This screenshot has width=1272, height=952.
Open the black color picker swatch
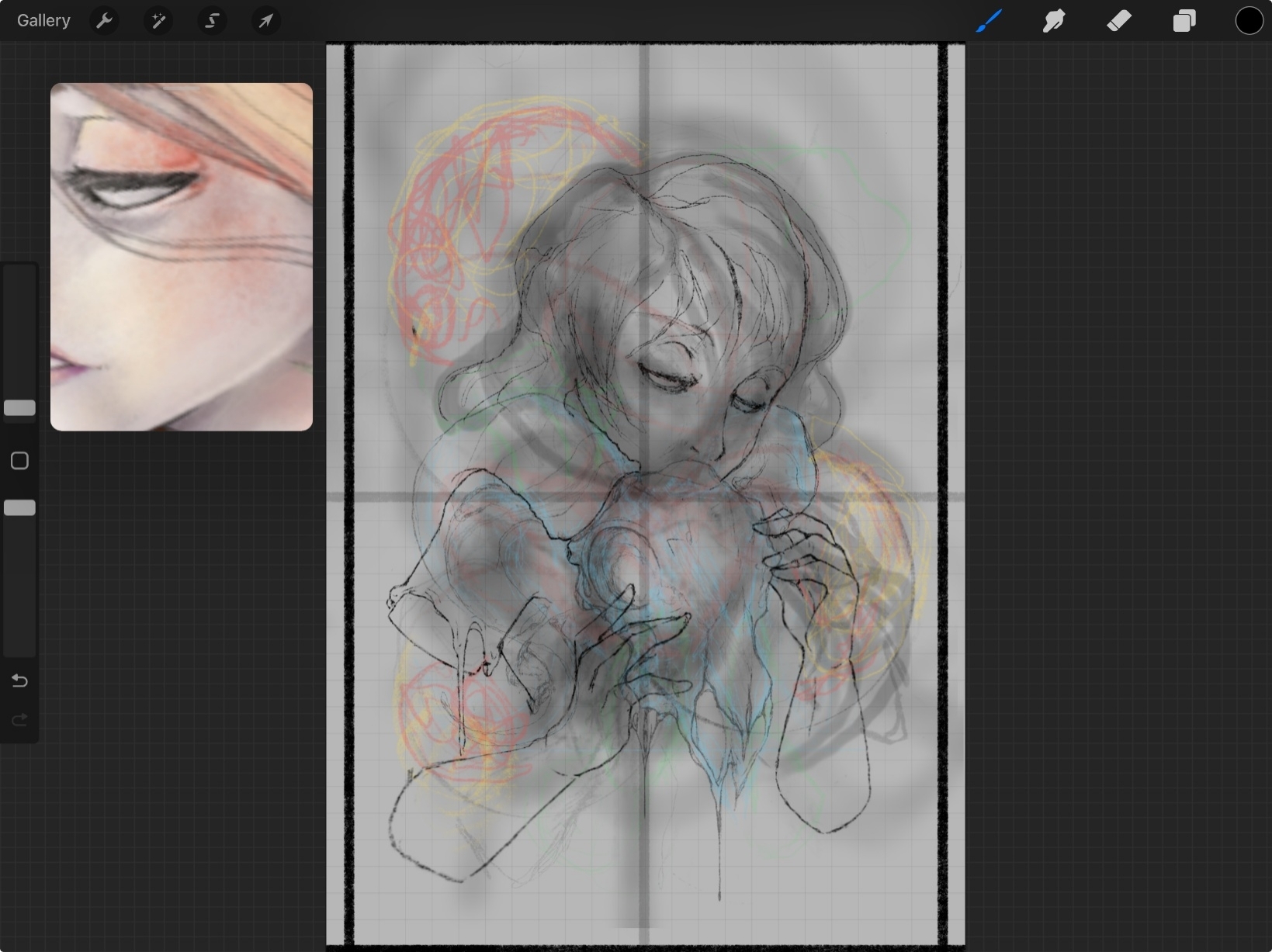(1249, 21)
